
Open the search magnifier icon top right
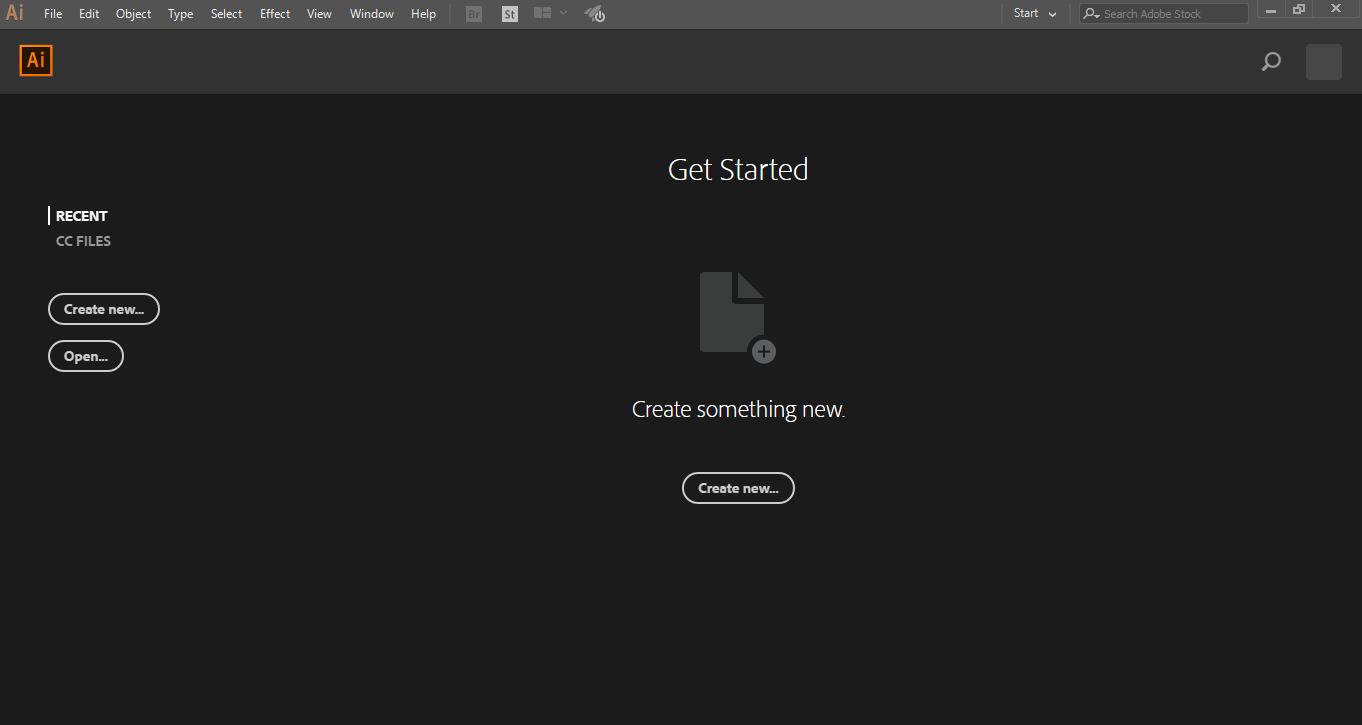1271,61
